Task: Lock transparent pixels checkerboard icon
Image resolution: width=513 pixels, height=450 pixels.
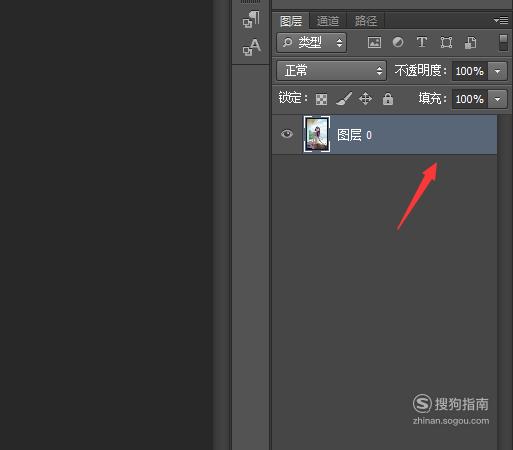Action: point(321,99)
